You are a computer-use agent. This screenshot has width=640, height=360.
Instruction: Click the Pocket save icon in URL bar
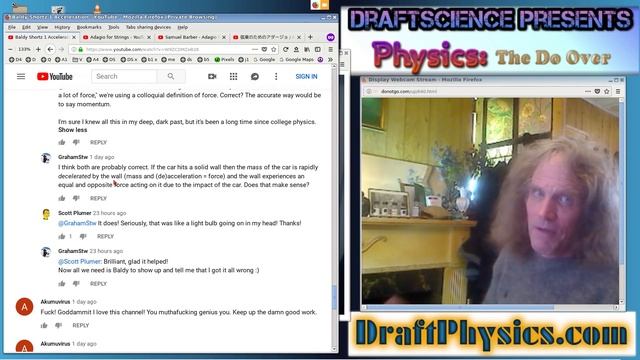264,49
